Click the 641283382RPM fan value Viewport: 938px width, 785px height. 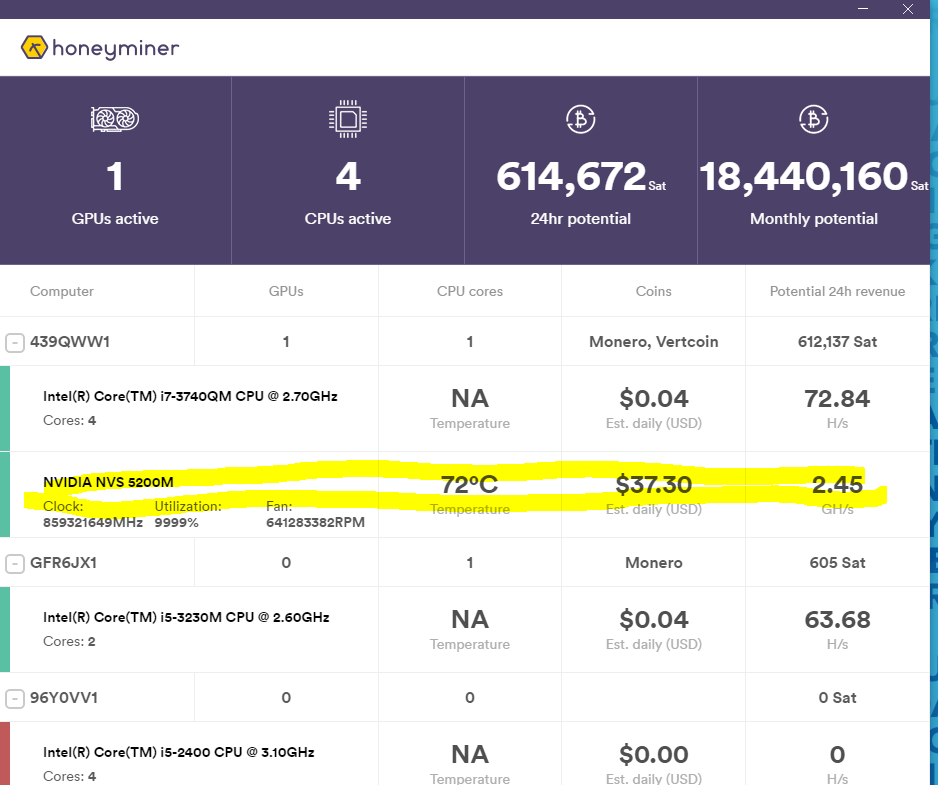click(315, 522)
